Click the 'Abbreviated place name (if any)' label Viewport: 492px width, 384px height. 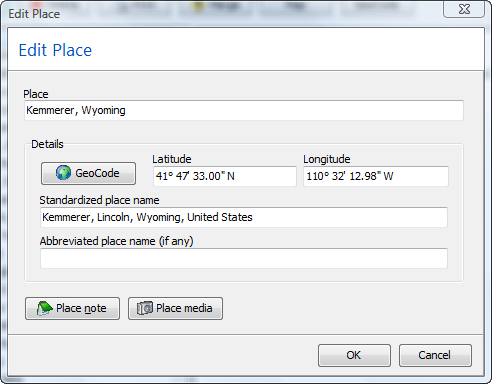(116, 241)
